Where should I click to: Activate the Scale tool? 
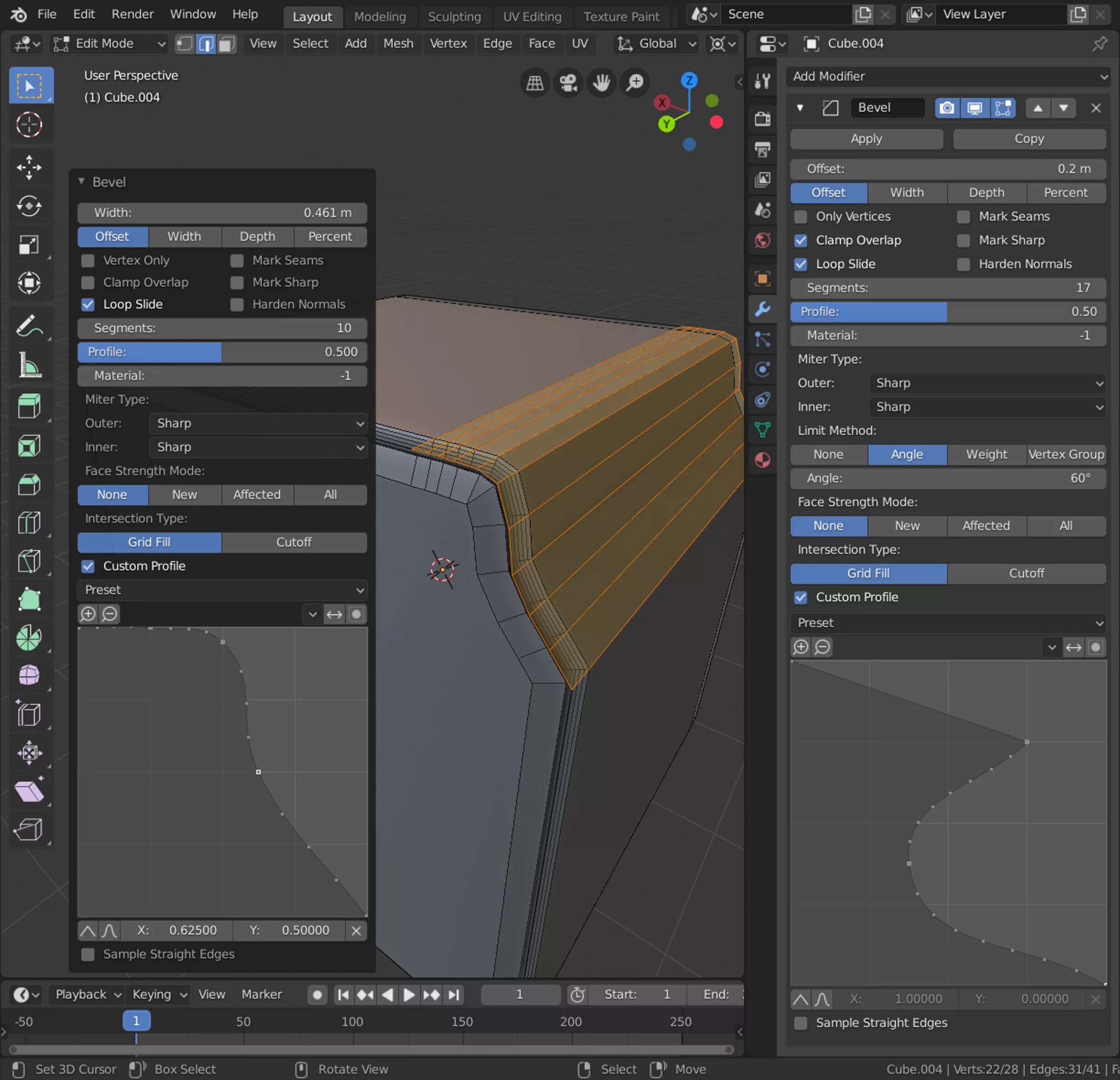tap(29, 244)
